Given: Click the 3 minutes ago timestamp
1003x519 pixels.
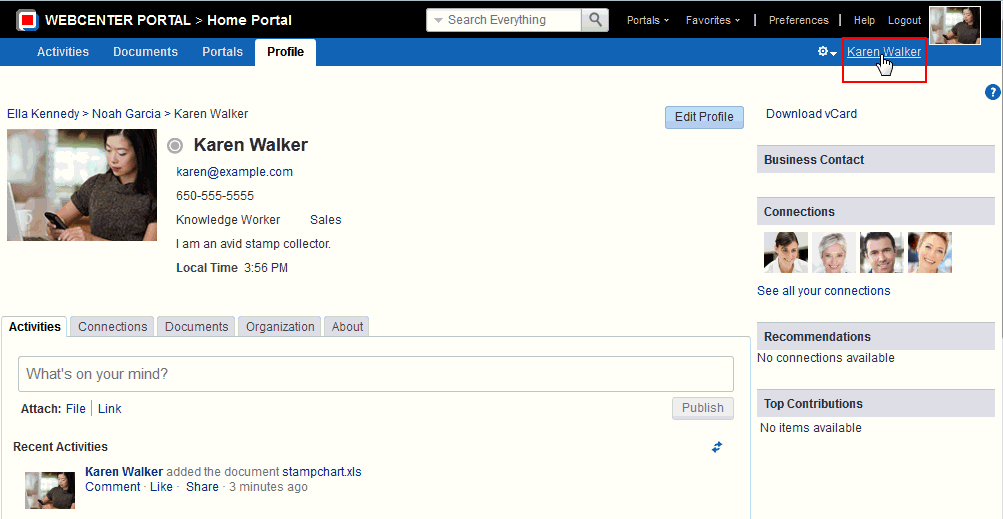Looking at the screenshot, I should (x=268, y=487).
